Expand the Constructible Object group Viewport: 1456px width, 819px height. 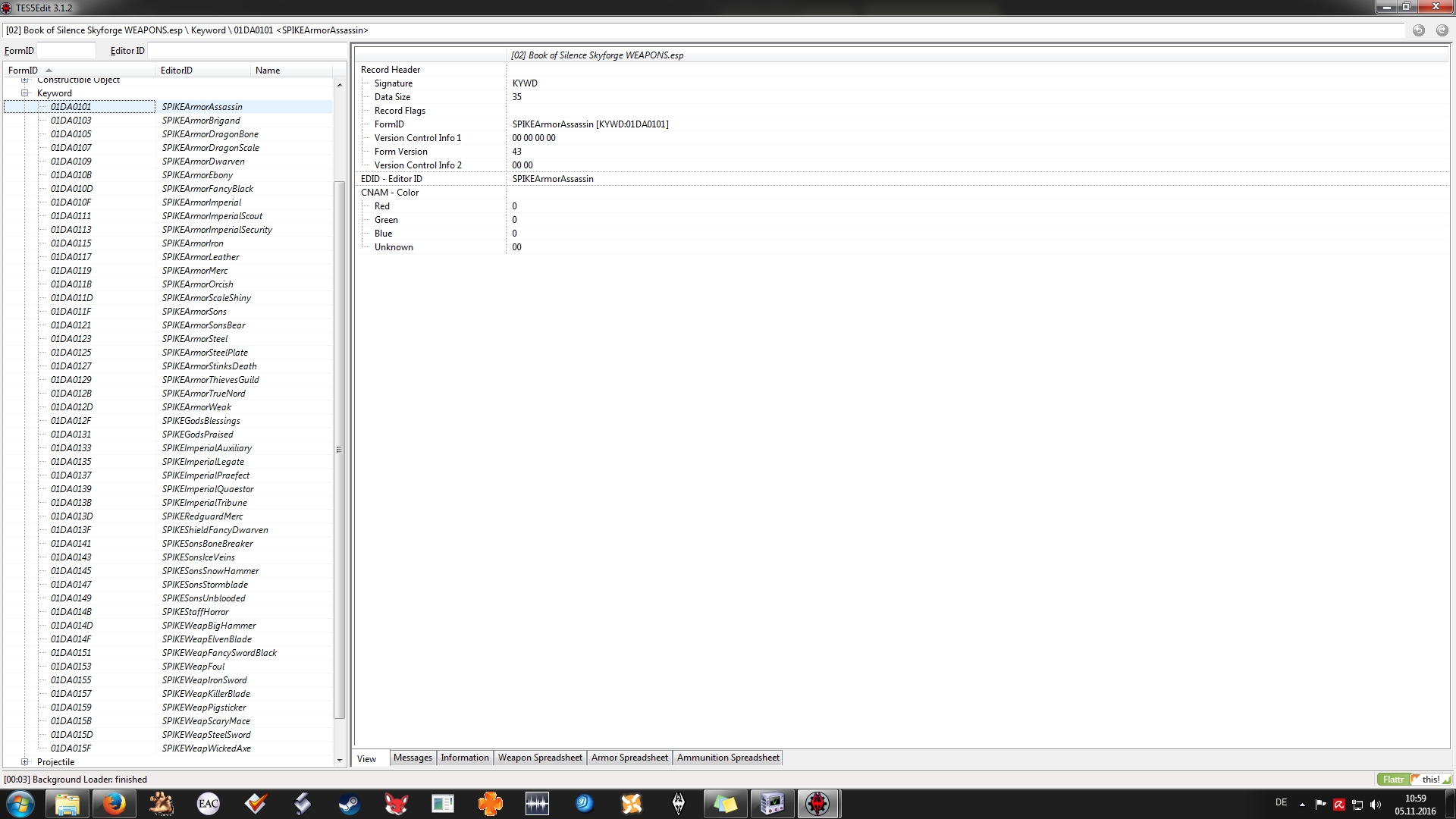coord(25,80)
